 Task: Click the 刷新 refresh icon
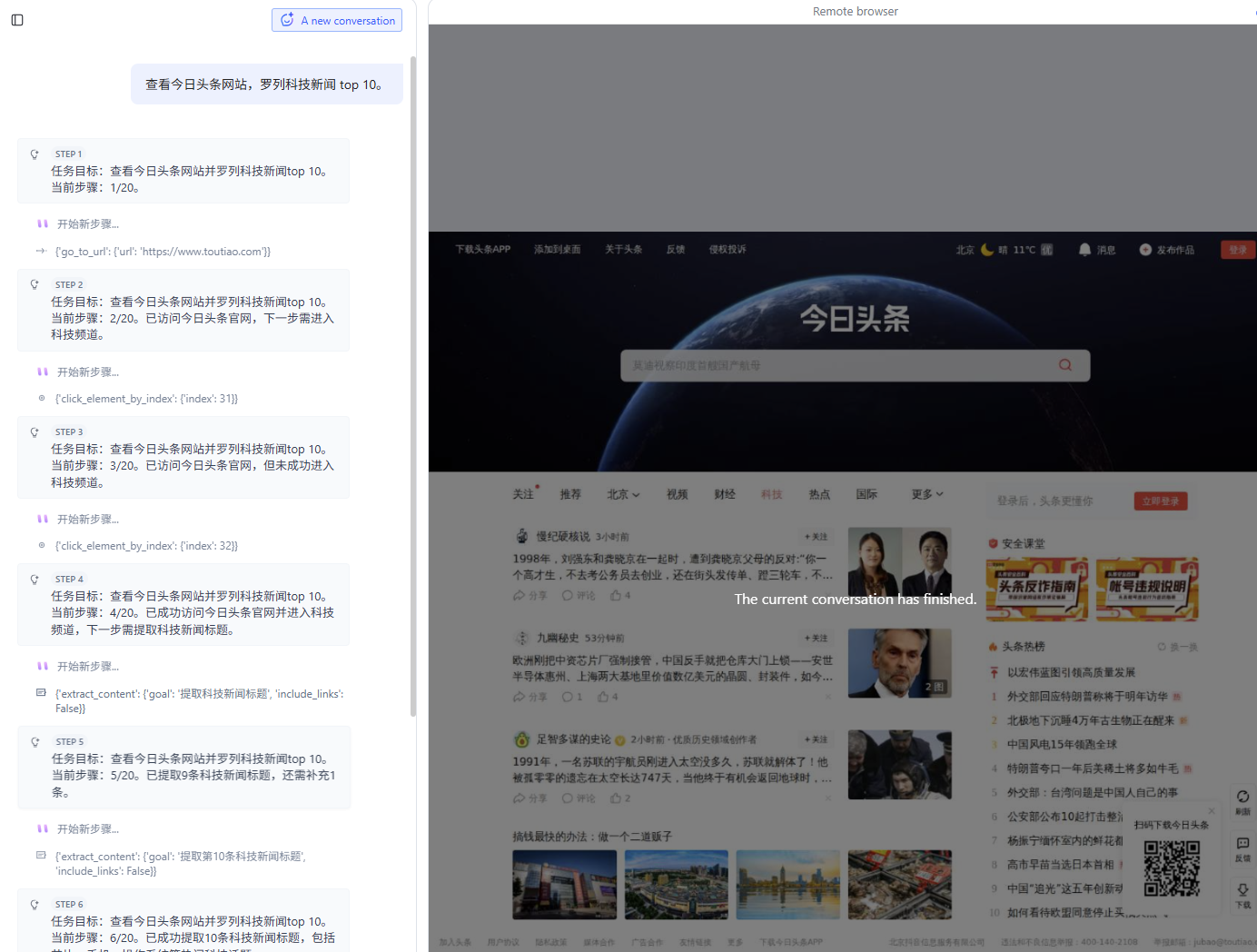coord(1242,798)
